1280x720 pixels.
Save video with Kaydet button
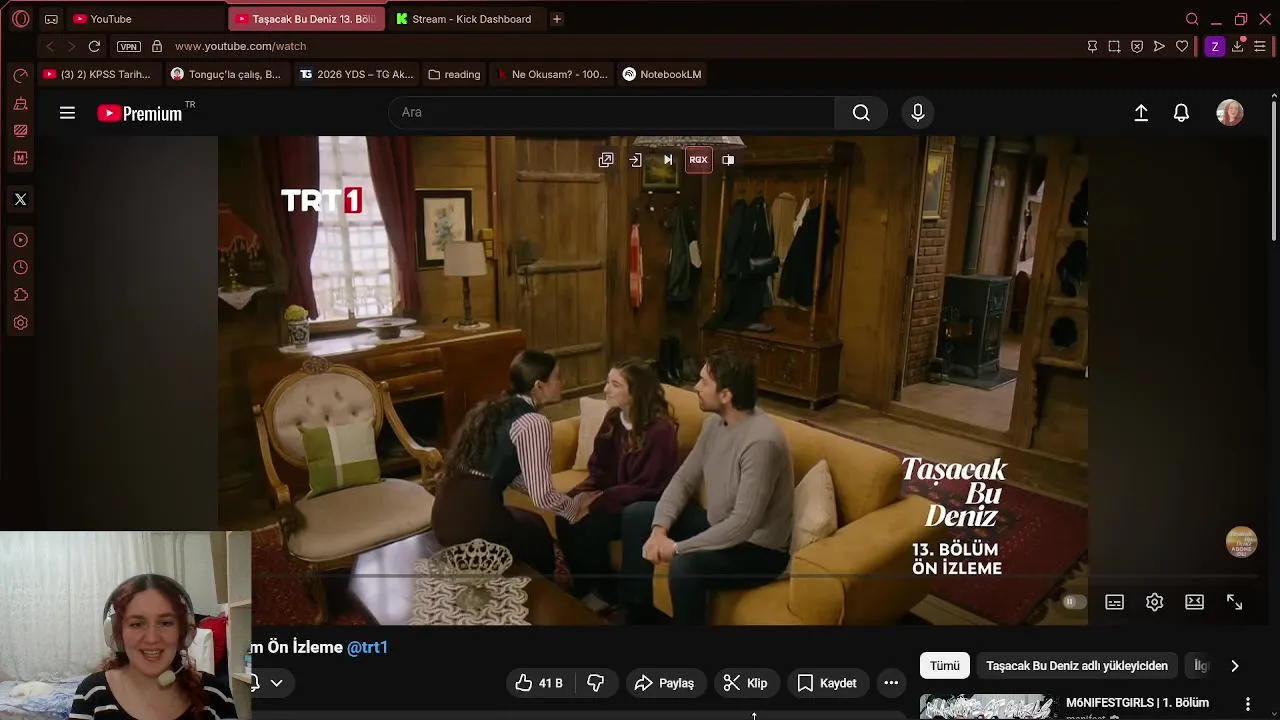(827, 683)
